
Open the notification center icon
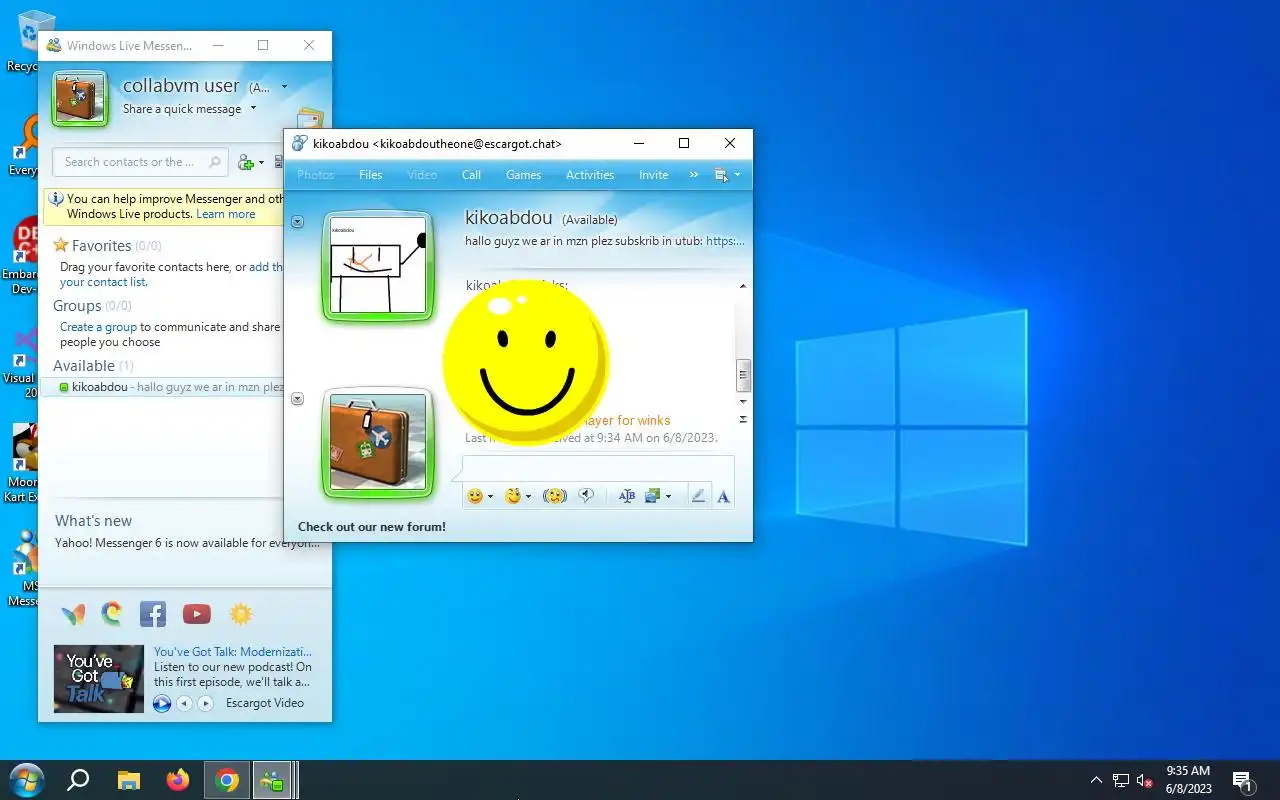tap(1243, 781)
